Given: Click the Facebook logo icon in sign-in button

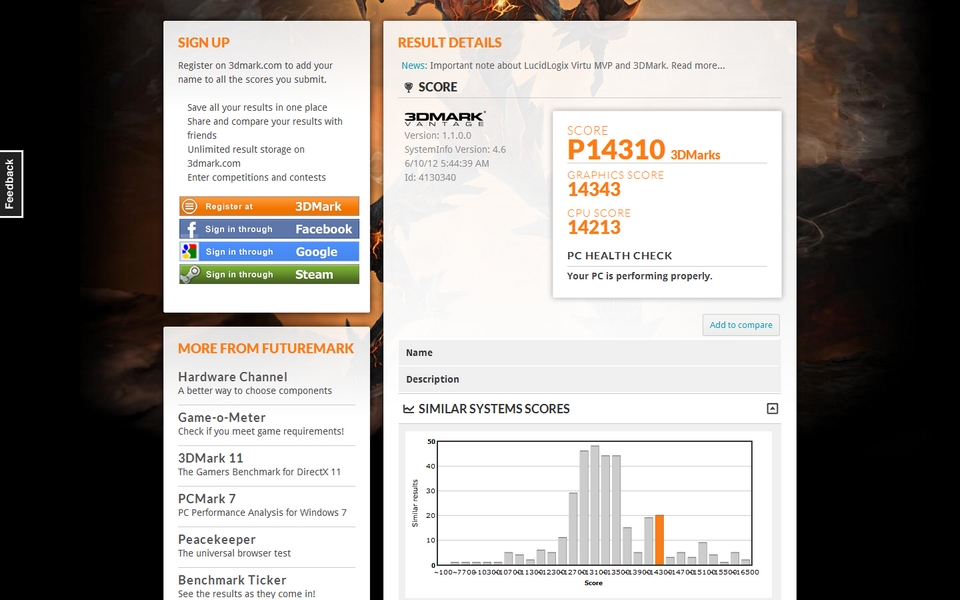Looking at the screenshot, I should (x=190, y=229).
